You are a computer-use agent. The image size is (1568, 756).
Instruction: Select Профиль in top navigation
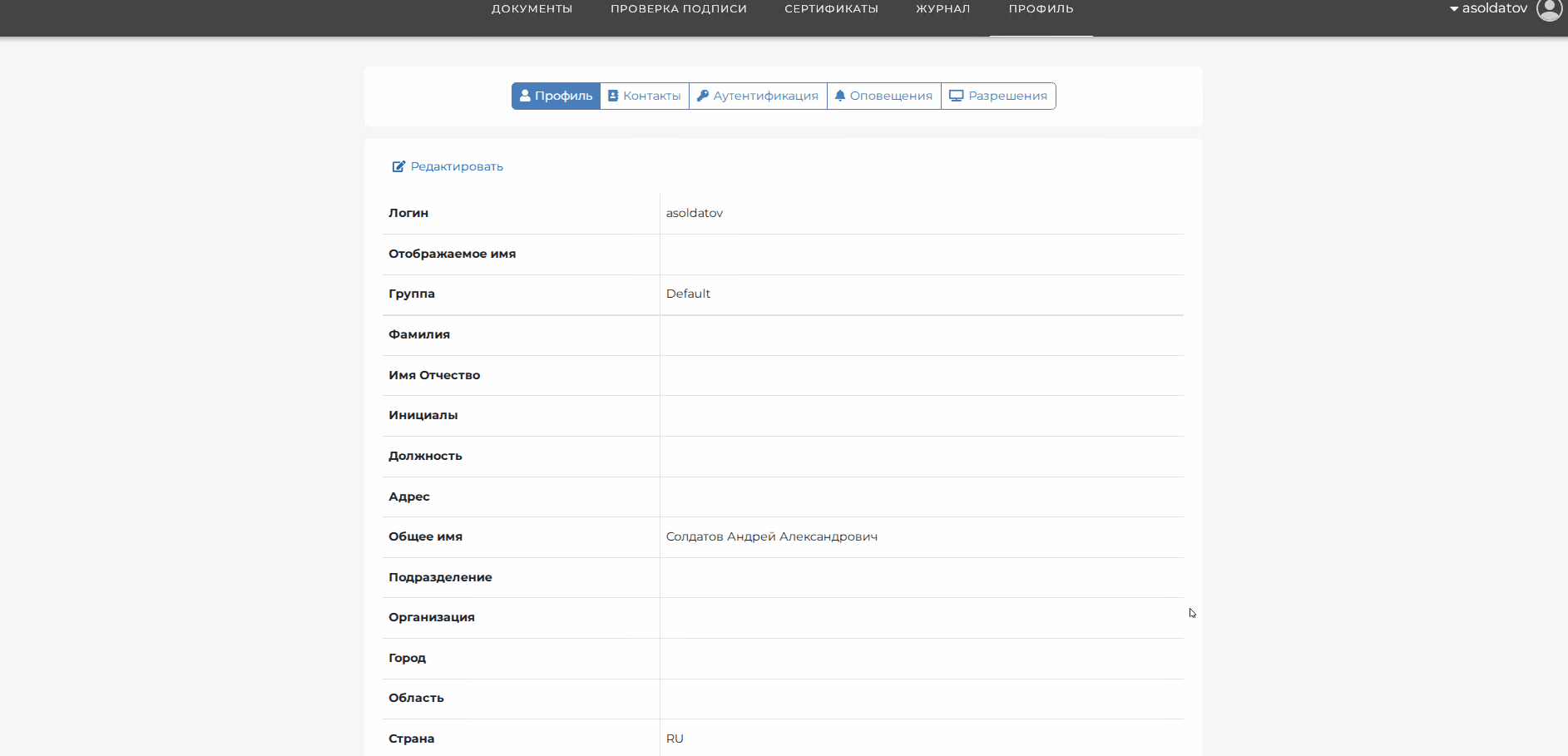pos(1041,9)
